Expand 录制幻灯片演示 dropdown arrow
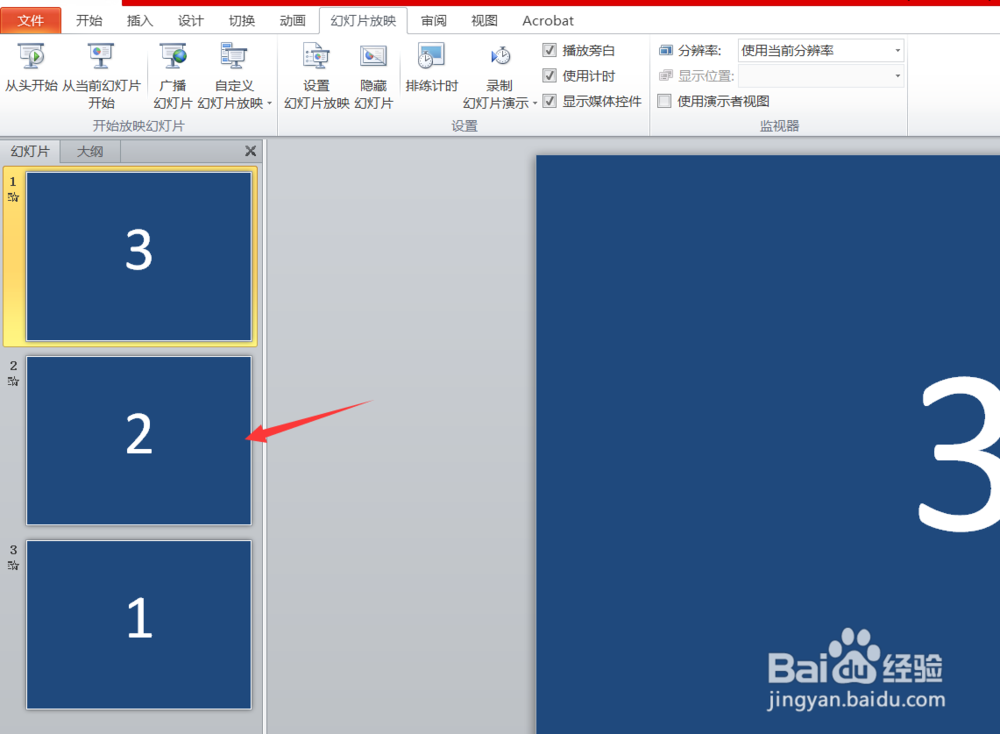This screenshot has width=1000, height=734. (534, 103)
